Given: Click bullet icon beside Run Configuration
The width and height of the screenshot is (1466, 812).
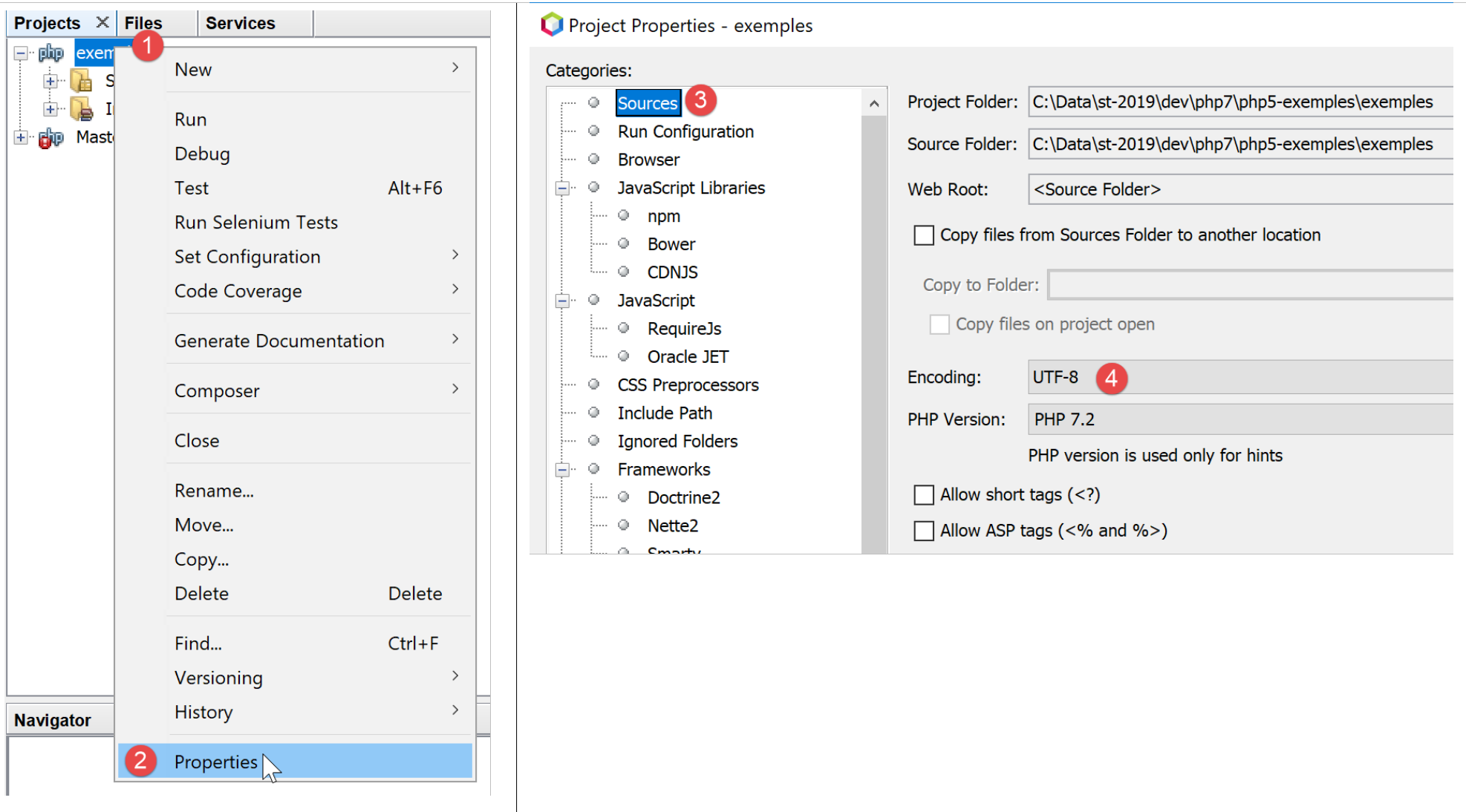Looking at the screenshot, I should (x=593, y=131).
